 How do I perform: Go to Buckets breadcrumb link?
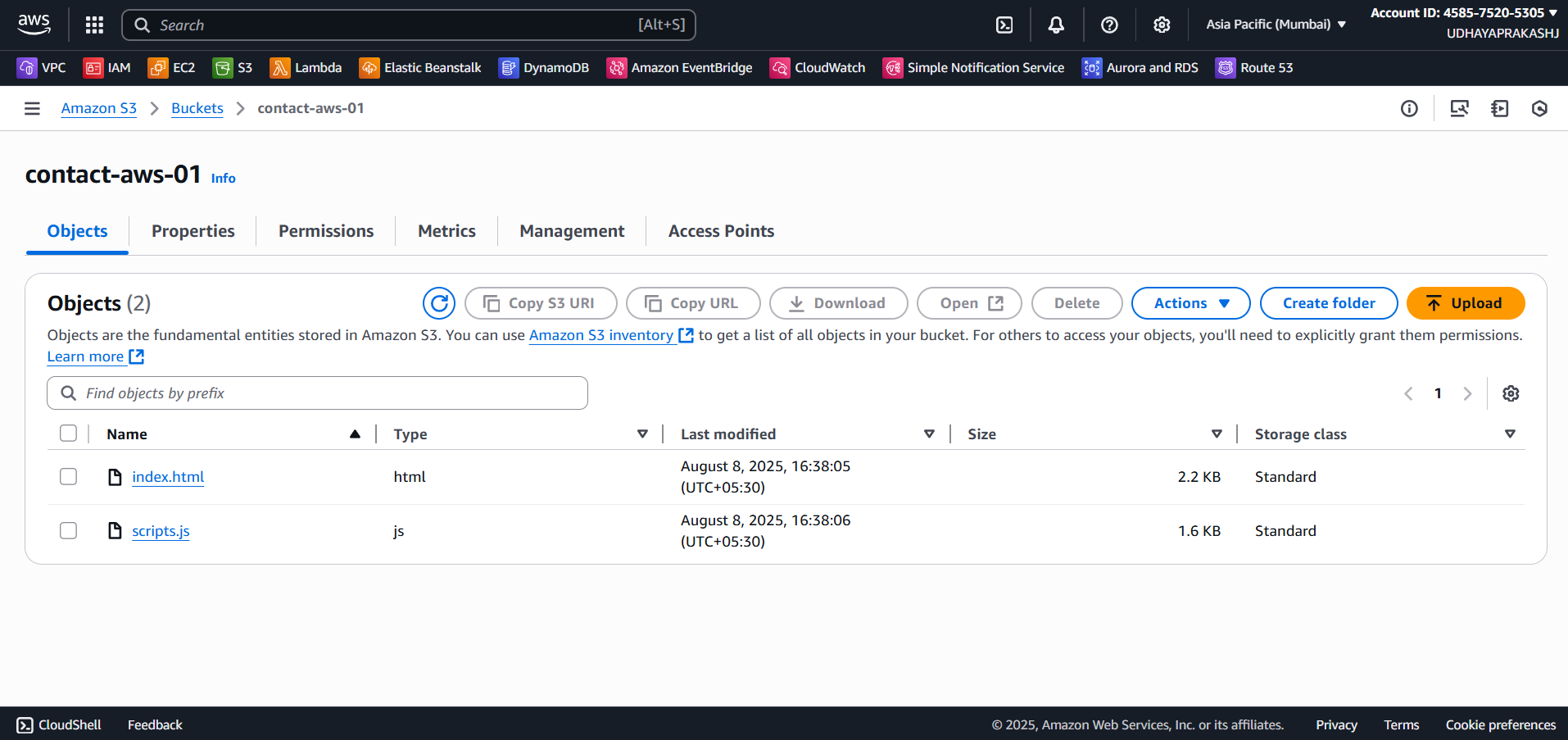click(x=197, y=108)
